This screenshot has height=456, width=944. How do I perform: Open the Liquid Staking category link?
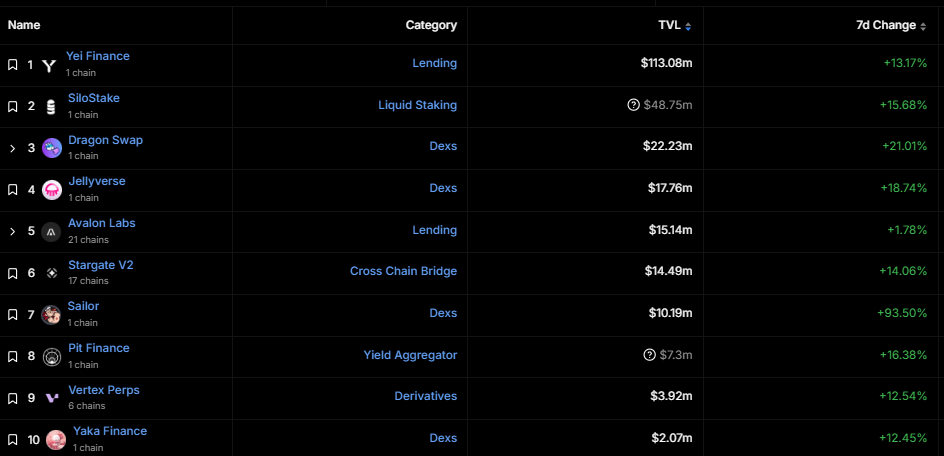click(x=418, y=105)
